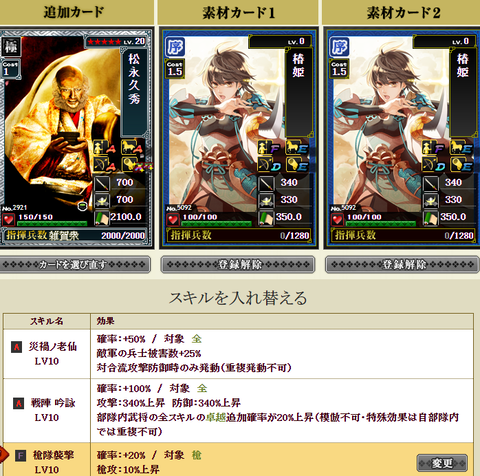Screen dimensions: 480x476
Task: Click the 序 rarity badge on 素材カード2
Action: tap(339, 47)
